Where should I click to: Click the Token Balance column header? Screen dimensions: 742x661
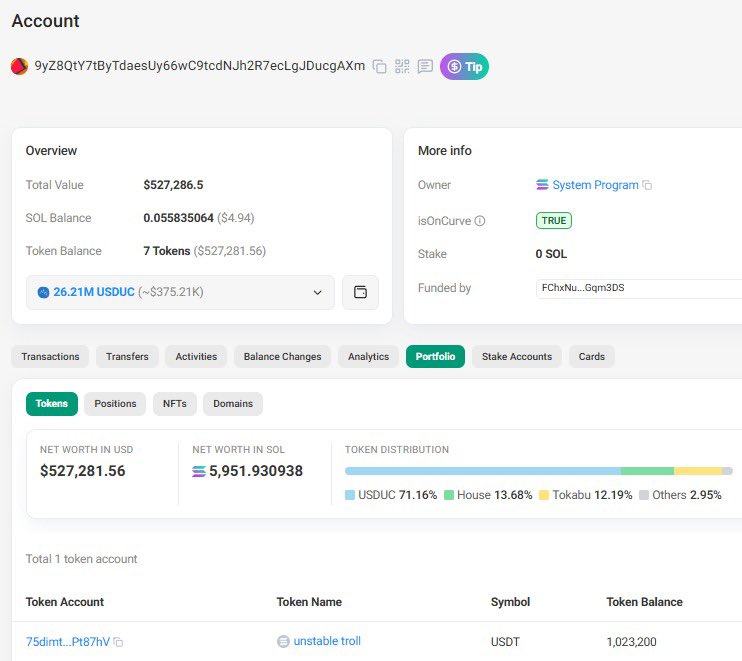click(645, 602)
